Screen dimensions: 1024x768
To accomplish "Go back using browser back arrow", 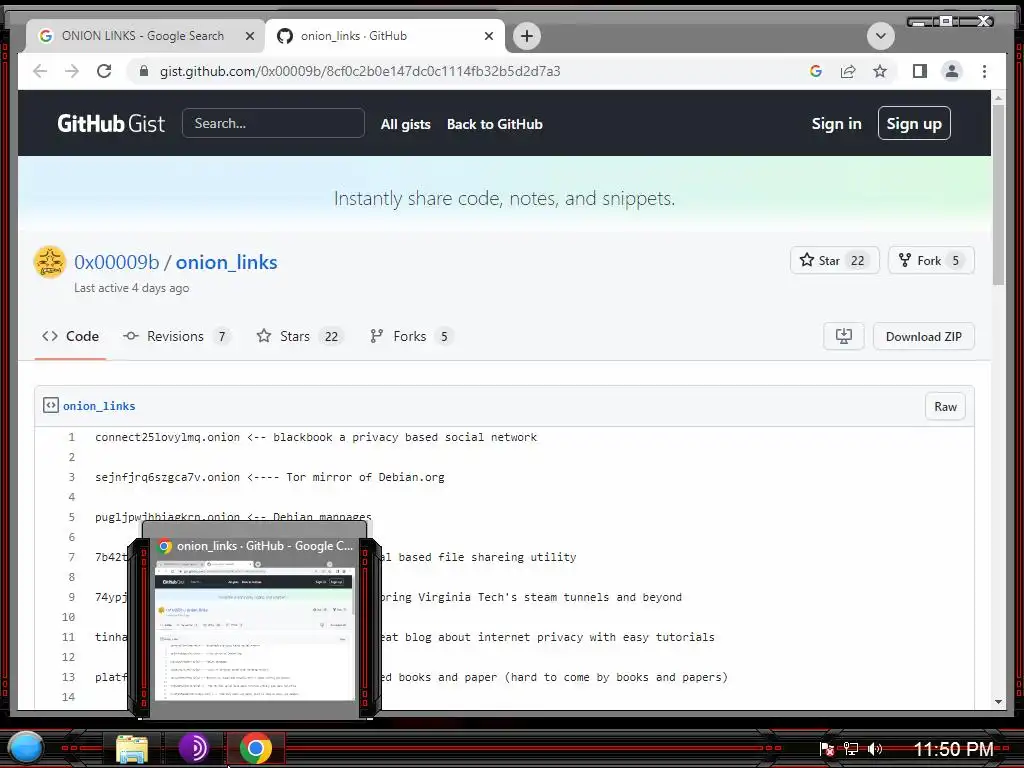I will pos(40,71).
